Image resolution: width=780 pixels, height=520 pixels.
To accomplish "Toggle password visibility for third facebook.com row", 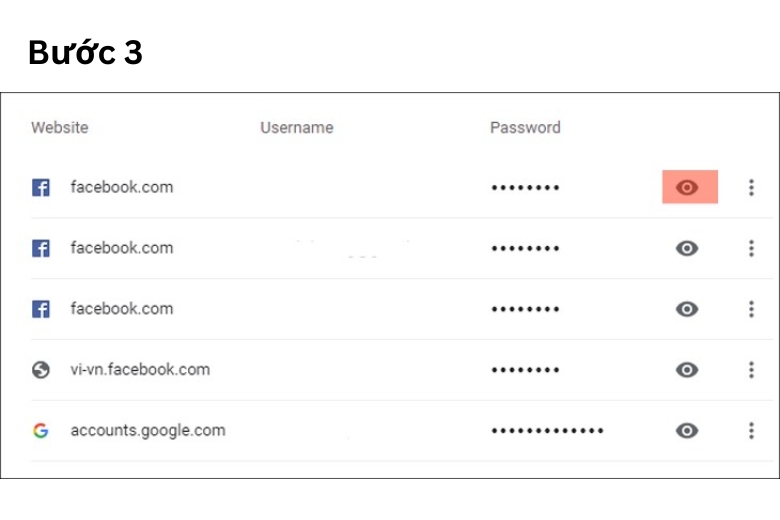I will point(687,309).
